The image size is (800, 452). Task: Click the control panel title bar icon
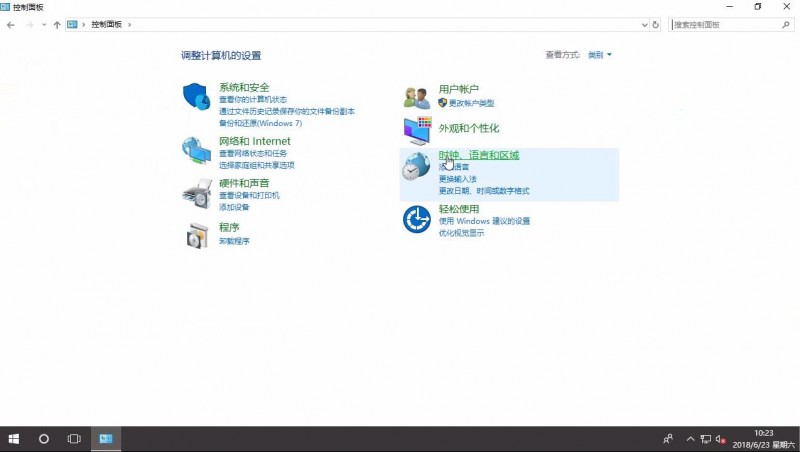point(5,7)
